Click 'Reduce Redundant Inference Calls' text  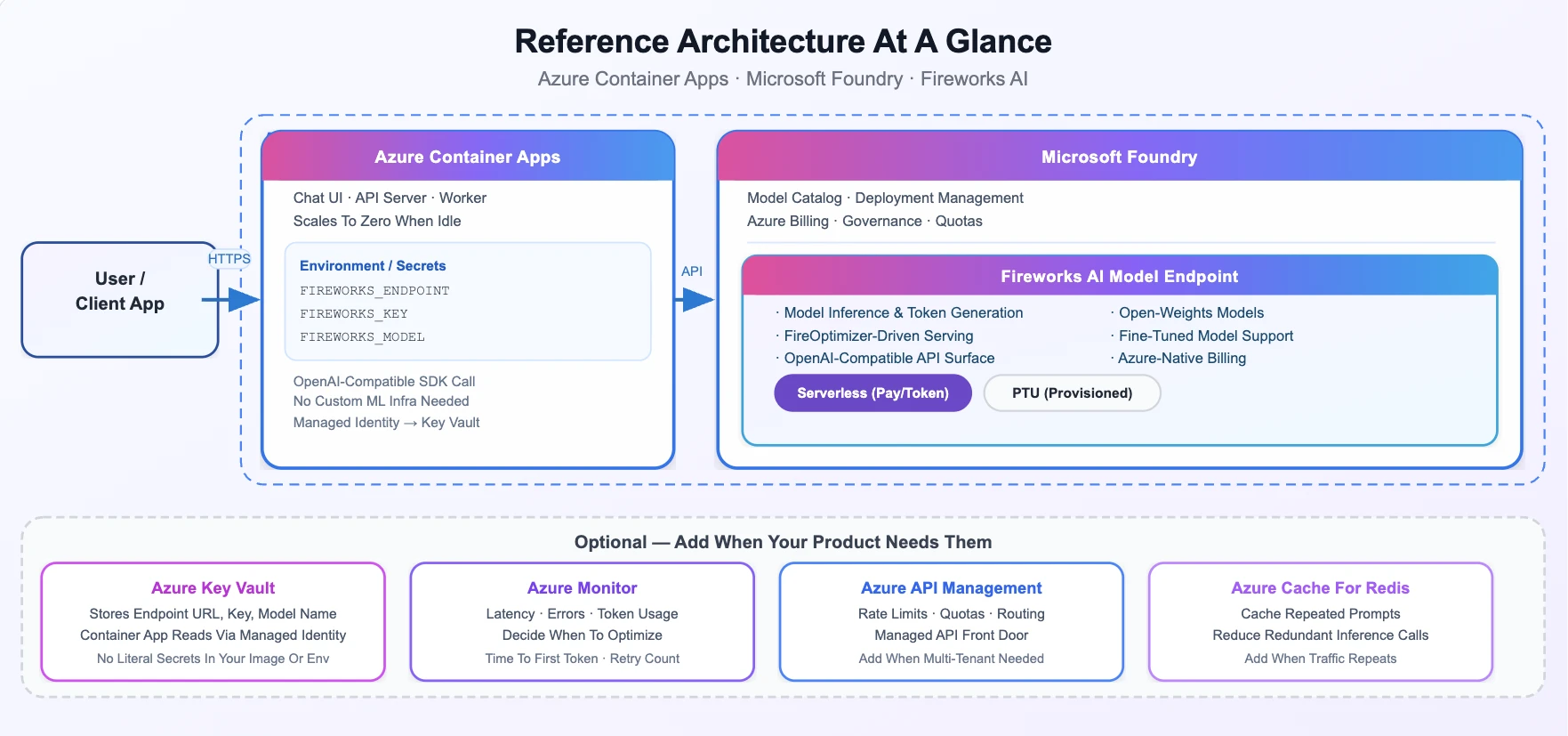1321,635
